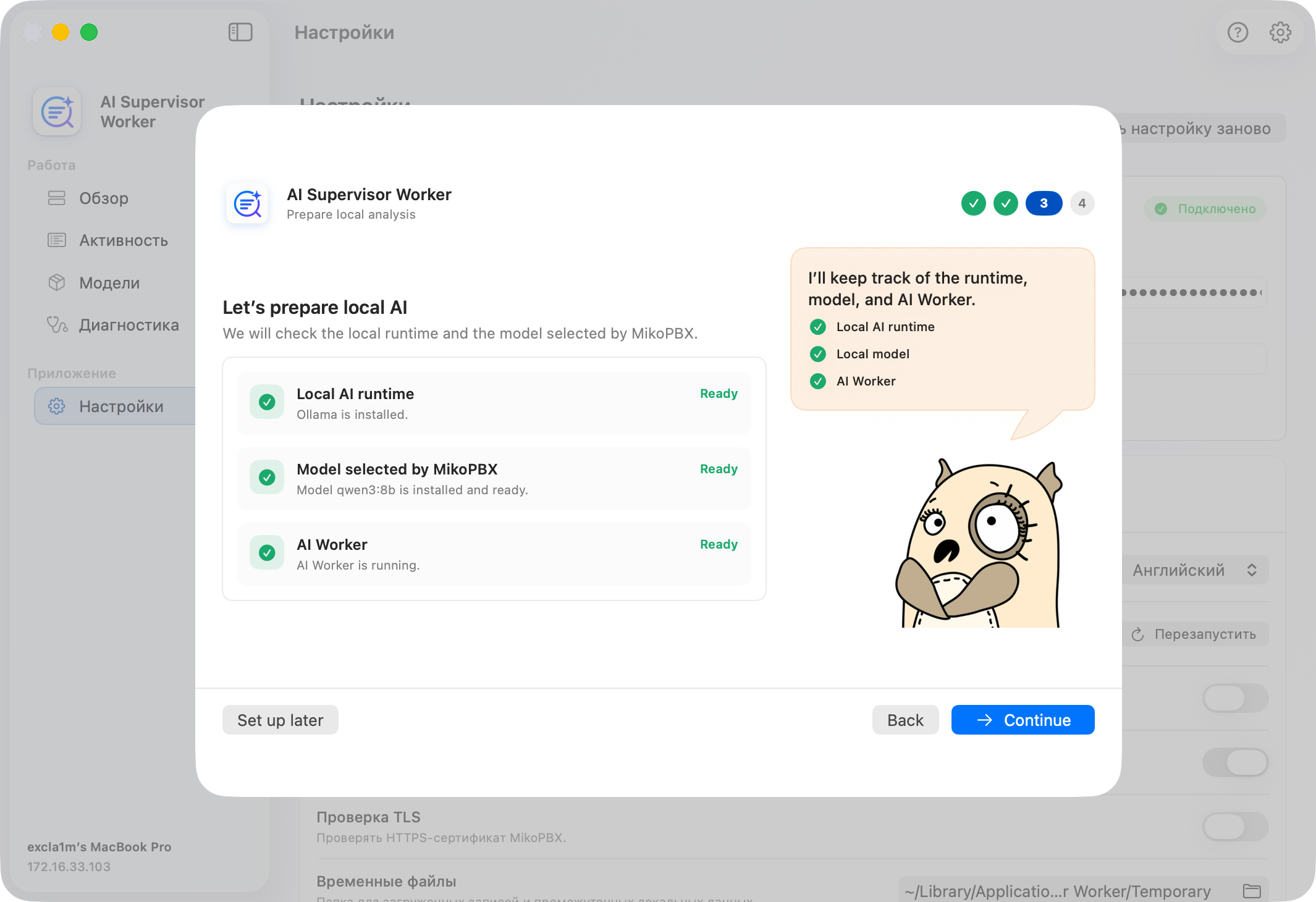Click the Local AI runtime green checkmark
This screenshot has height=902, width=1316.
(267, 402)
